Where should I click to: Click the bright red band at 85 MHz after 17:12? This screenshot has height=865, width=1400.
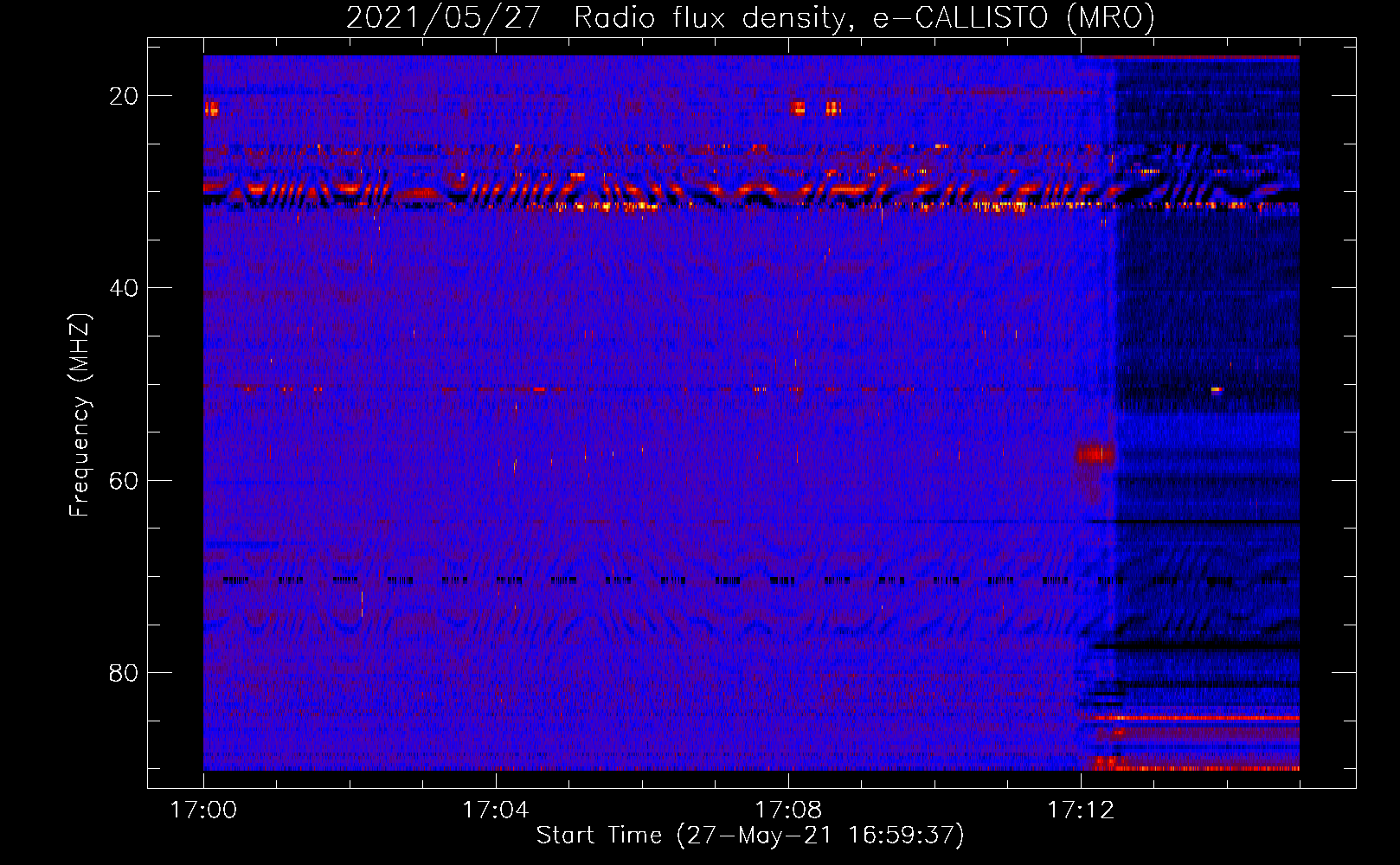pos(1196,718)
